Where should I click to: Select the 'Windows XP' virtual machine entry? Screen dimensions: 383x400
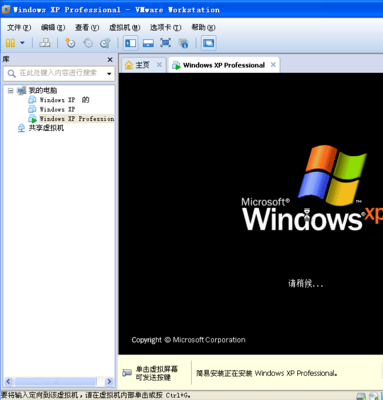57,109
